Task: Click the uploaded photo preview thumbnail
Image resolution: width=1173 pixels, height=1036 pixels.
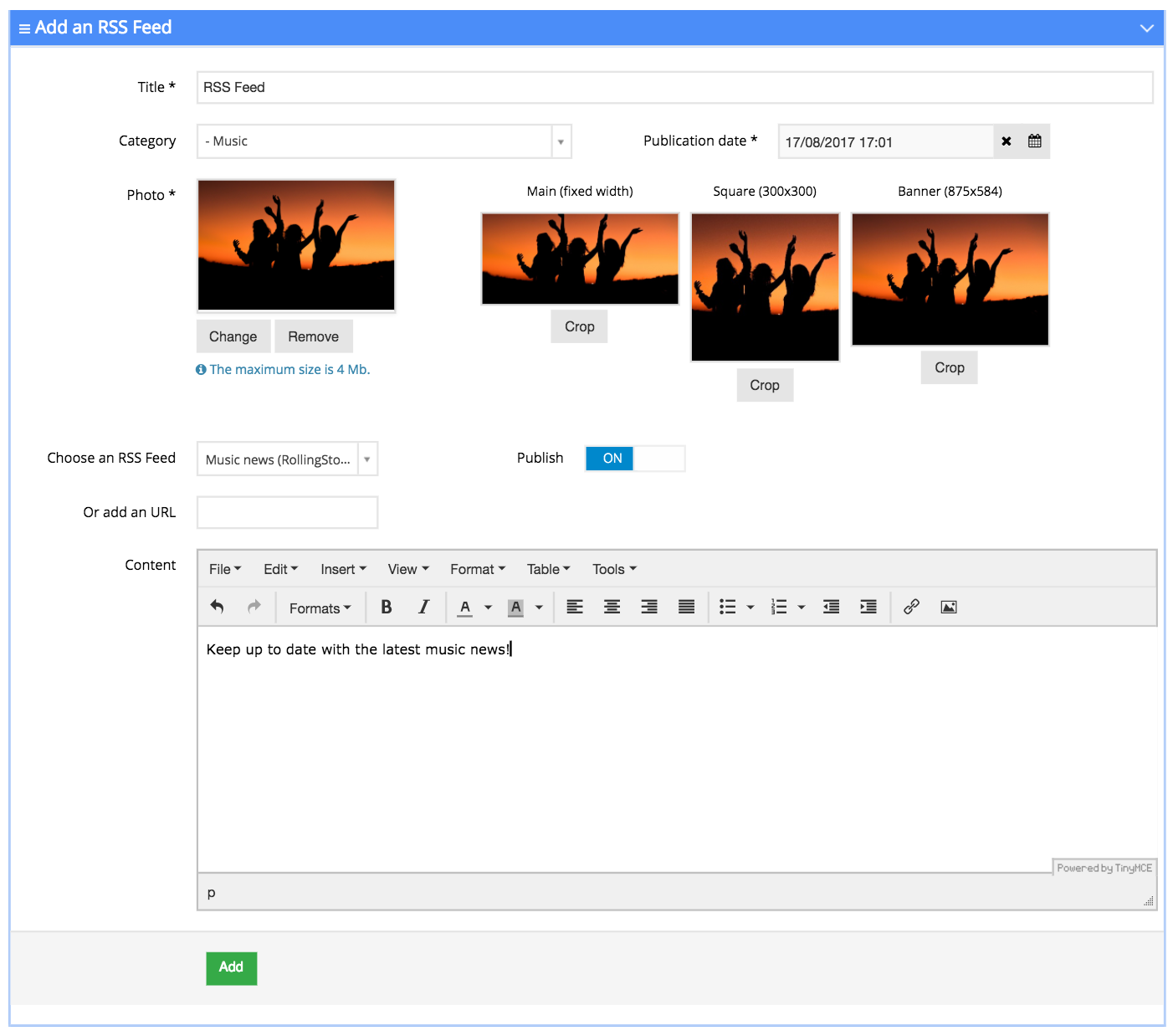Action: click(x=296, y=245)
